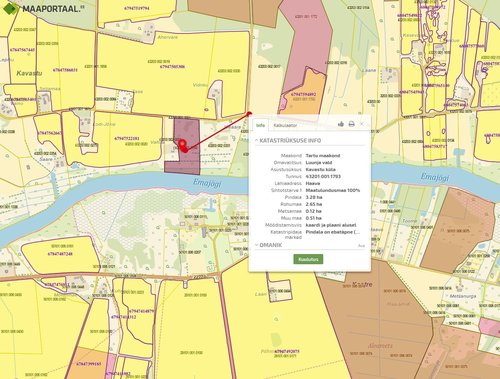Image resolution: width=500 pixels, height=379 pixels.
Task: Switch to the Kalkulaator tab
Action: click(x=285, y=125)
